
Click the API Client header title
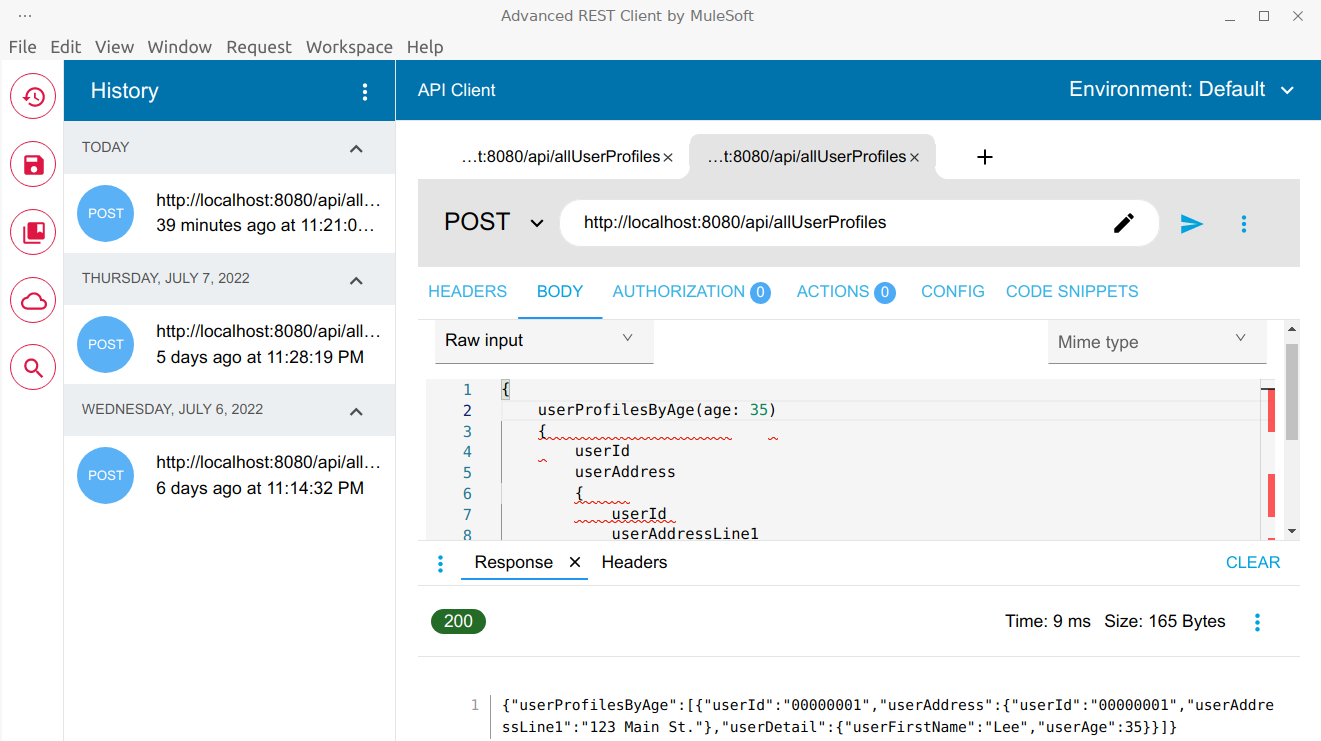tap(457, 90)
